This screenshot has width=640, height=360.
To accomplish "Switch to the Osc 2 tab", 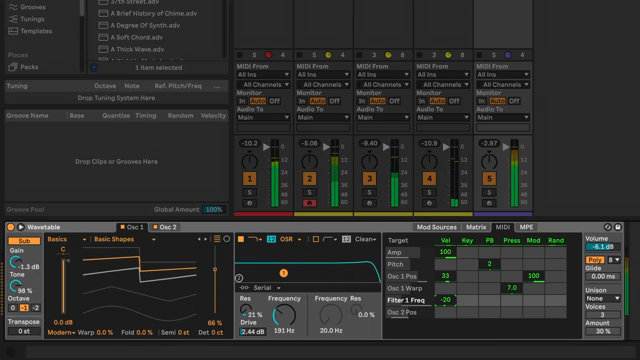I will click(x=164, y=227).
